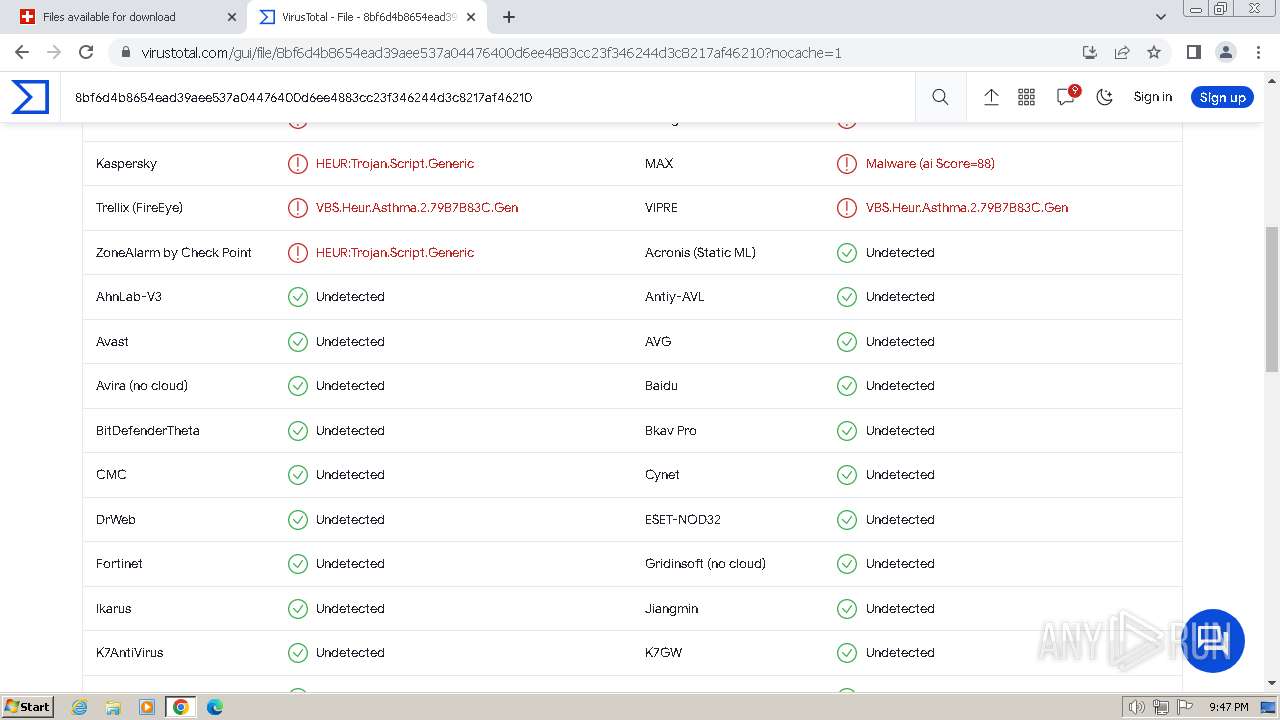
Task: Click the Avira (no cloud) vendor name
Action: pos(142,386)
